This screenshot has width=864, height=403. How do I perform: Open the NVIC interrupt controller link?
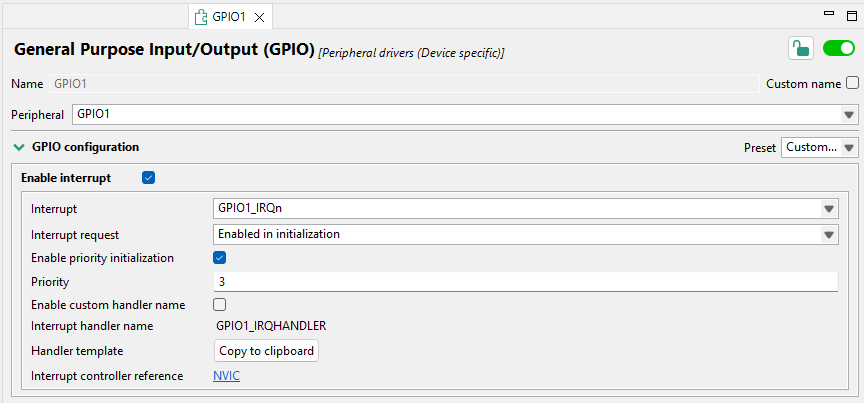[x=226, y=376]
